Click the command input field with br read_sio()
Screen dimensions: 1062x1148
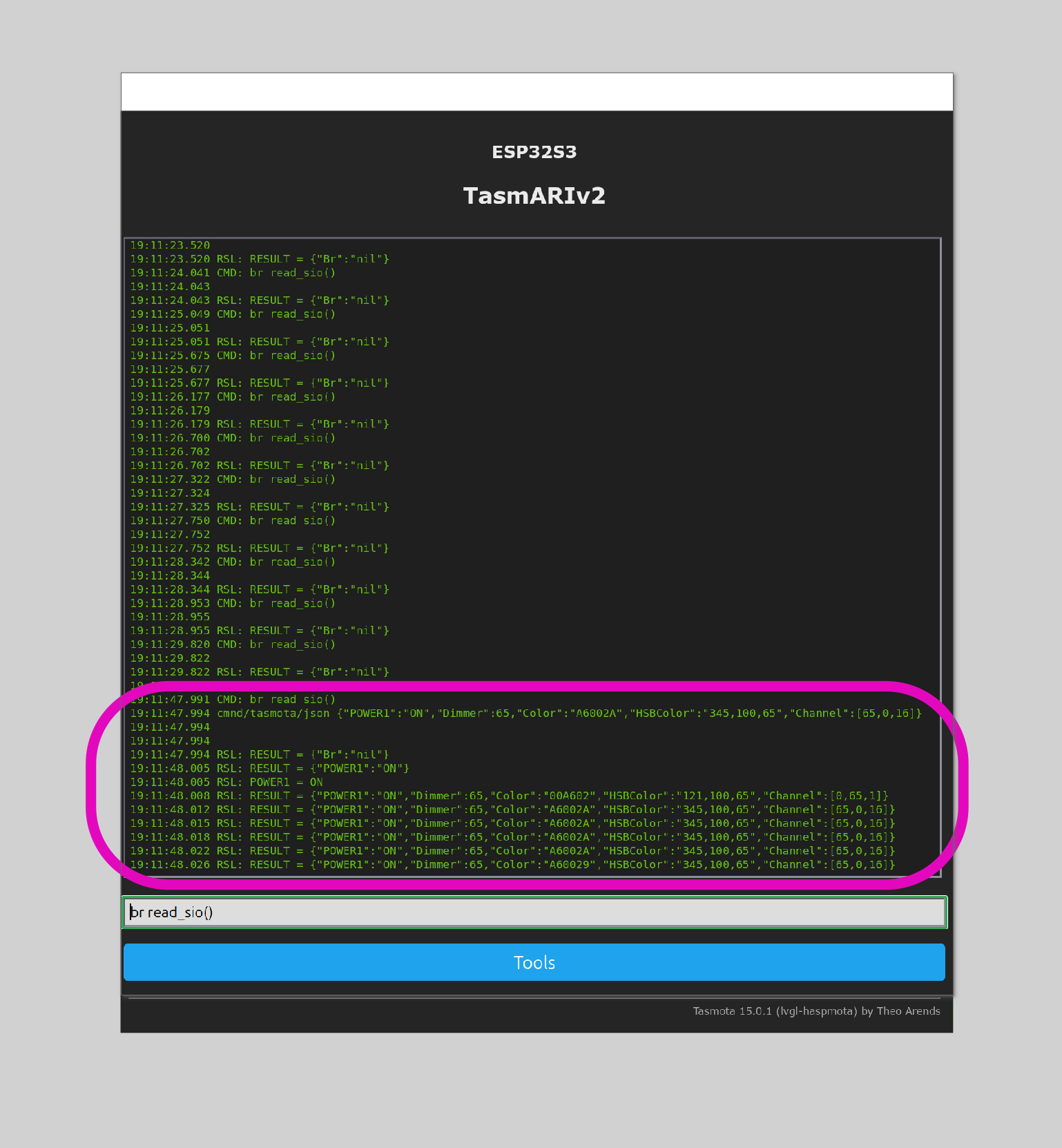pyautogui.click(x=534, y=912)
